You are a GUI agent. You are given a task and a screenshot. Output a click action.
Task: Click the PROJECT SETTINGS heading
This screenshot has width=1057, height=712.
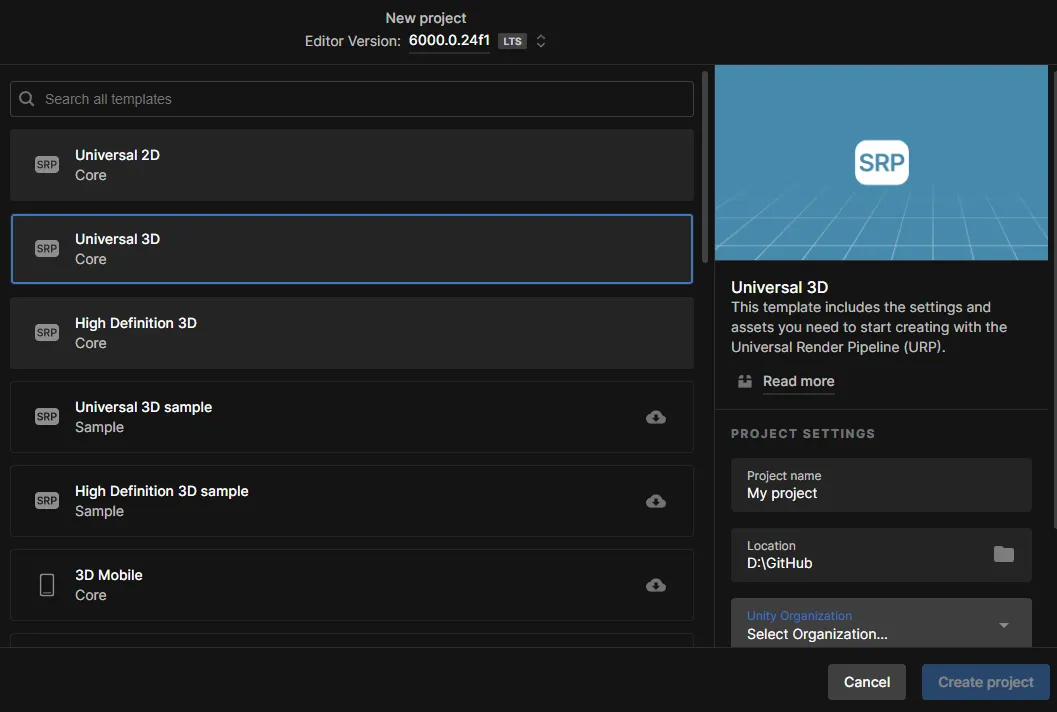click(803, 434)
